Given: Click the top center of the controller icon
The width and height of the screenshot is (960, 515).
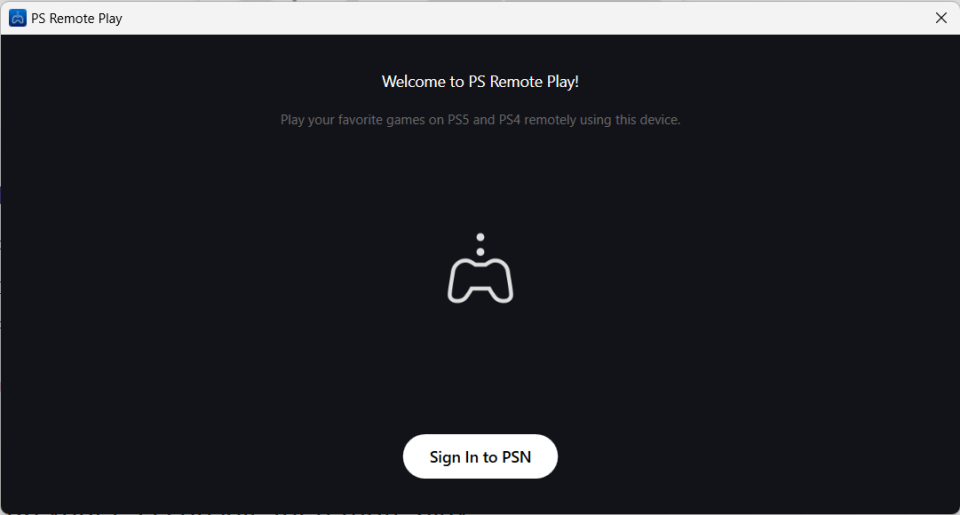Looking at the screenshot, I should pos(480,262).
